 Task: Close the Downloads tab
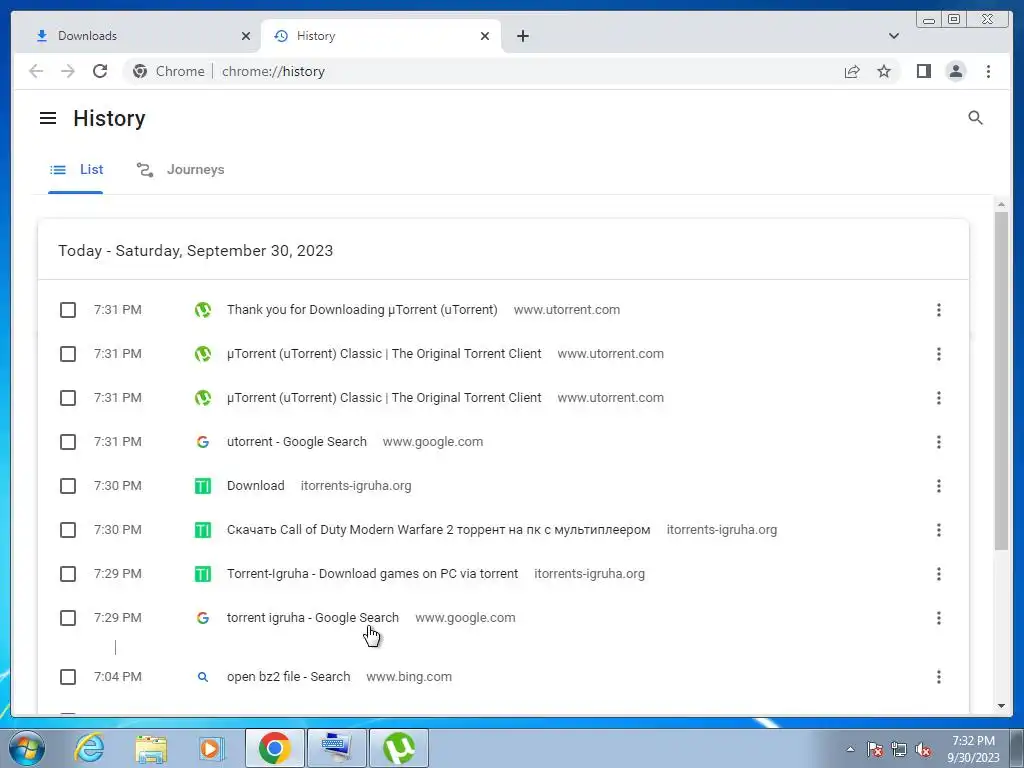pos(246,36)
